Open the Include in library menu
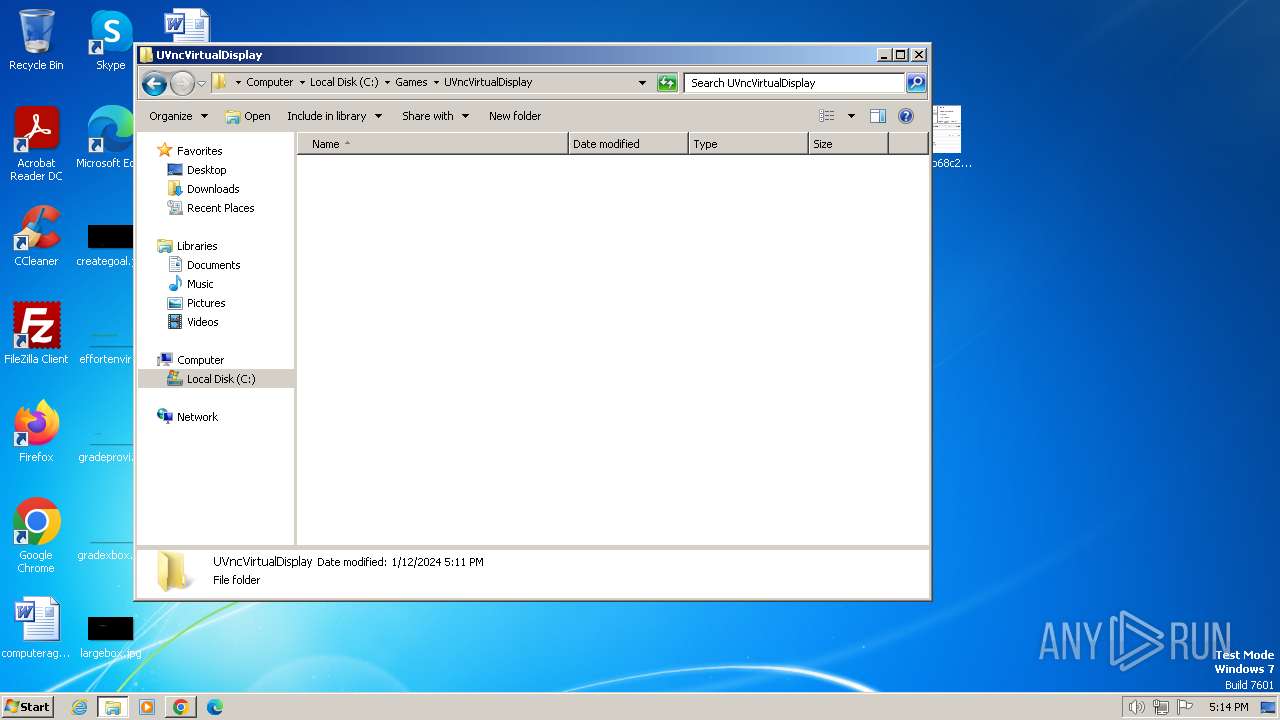 pos(334,116)
